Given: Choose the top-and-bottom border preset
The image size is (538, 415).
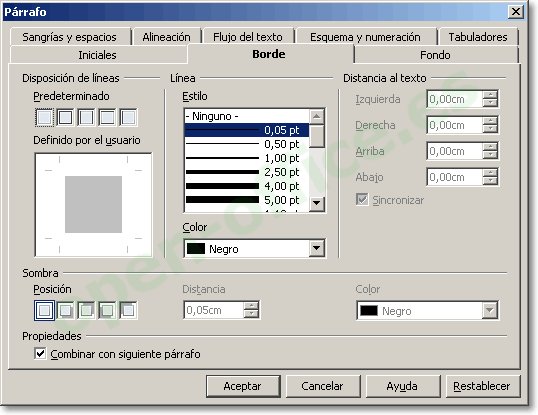Looking at the screenshot, I should [x=107, y=117].
